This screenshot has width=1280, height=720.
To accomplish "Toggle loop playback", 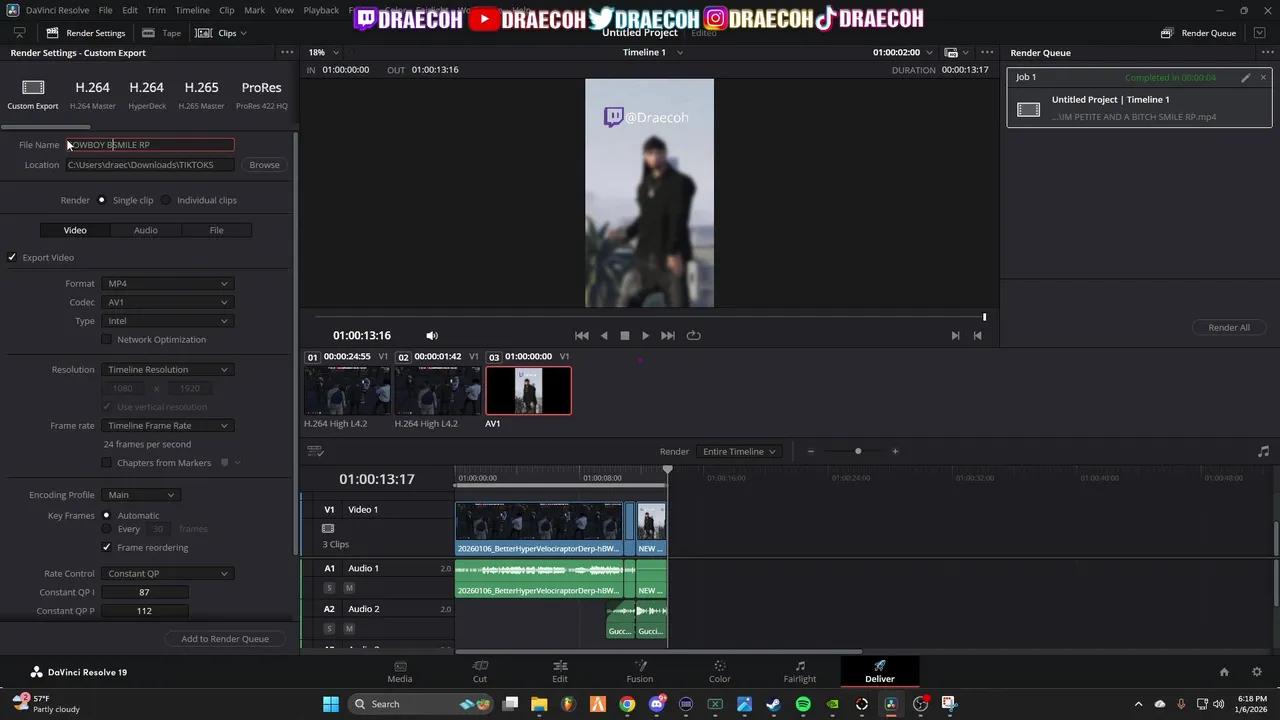I will (x=693, y=336).
